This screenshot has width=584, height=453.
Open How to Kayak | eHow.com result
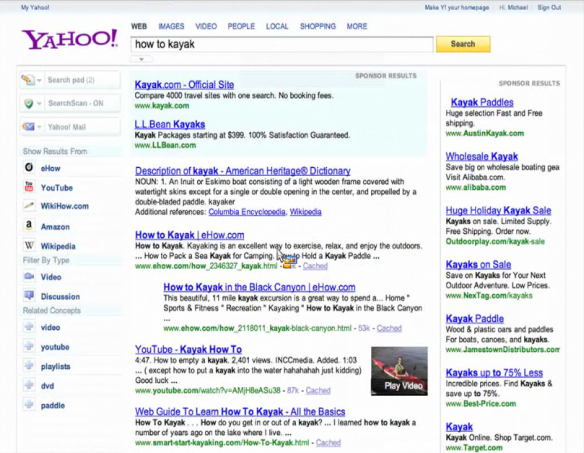tap(190, 235)
